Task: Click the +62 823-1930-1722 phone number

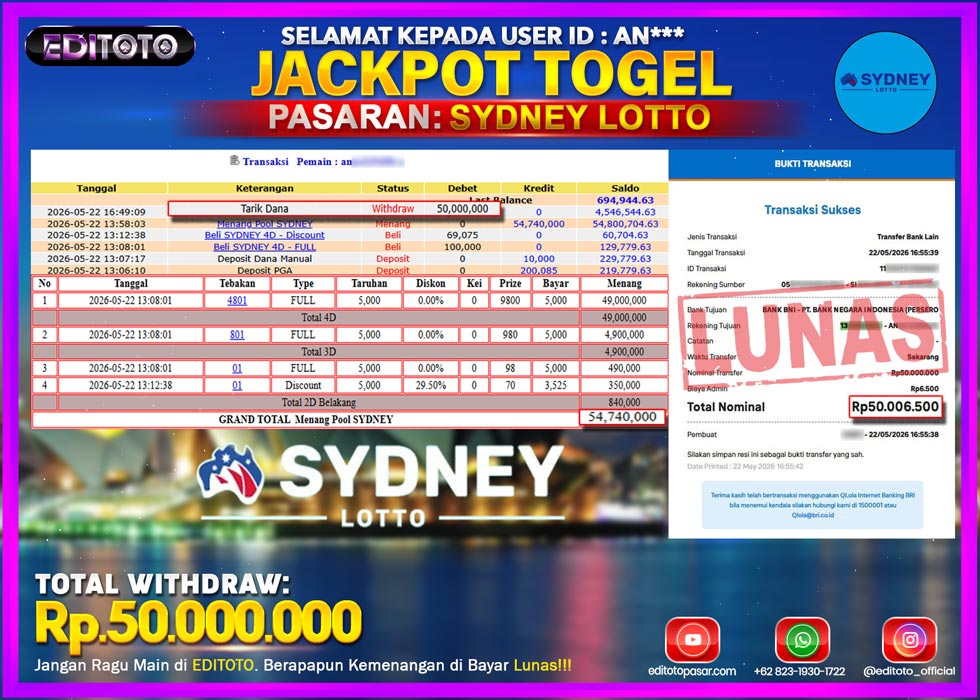Action: click(799, 671)
